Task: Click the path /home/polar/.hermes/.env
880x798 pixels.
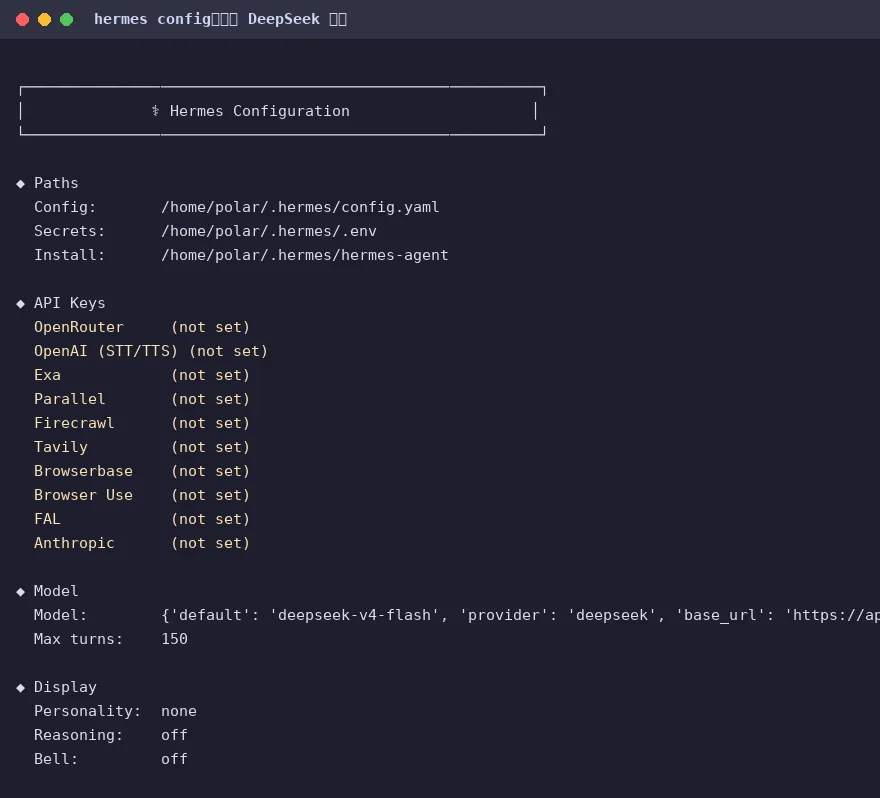Action: [x=269, y=231]
